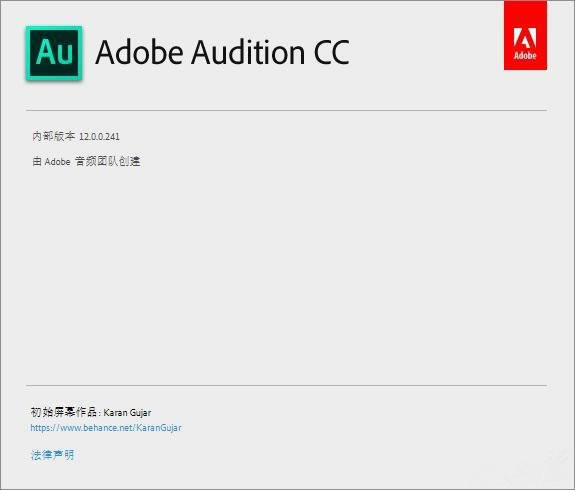Viewport: 575px width, 490px height.
Task: Click the teal Au Audition app icon
Action: (54, 53)
